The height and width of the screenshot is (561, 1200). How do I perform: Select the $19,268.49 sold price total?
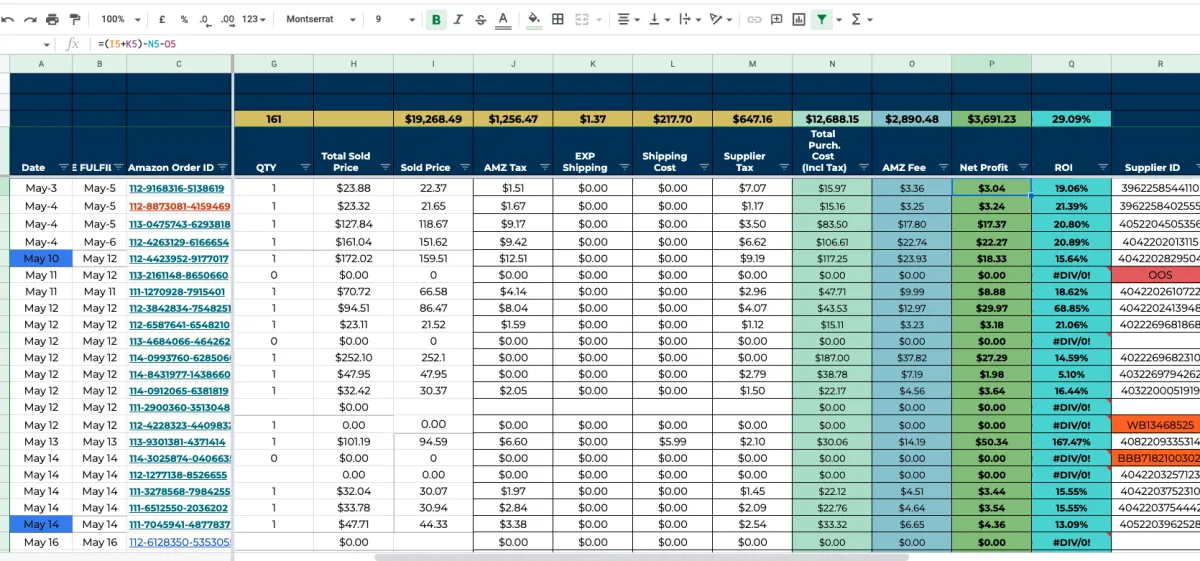pyautogui.click(x=433, y=119)
